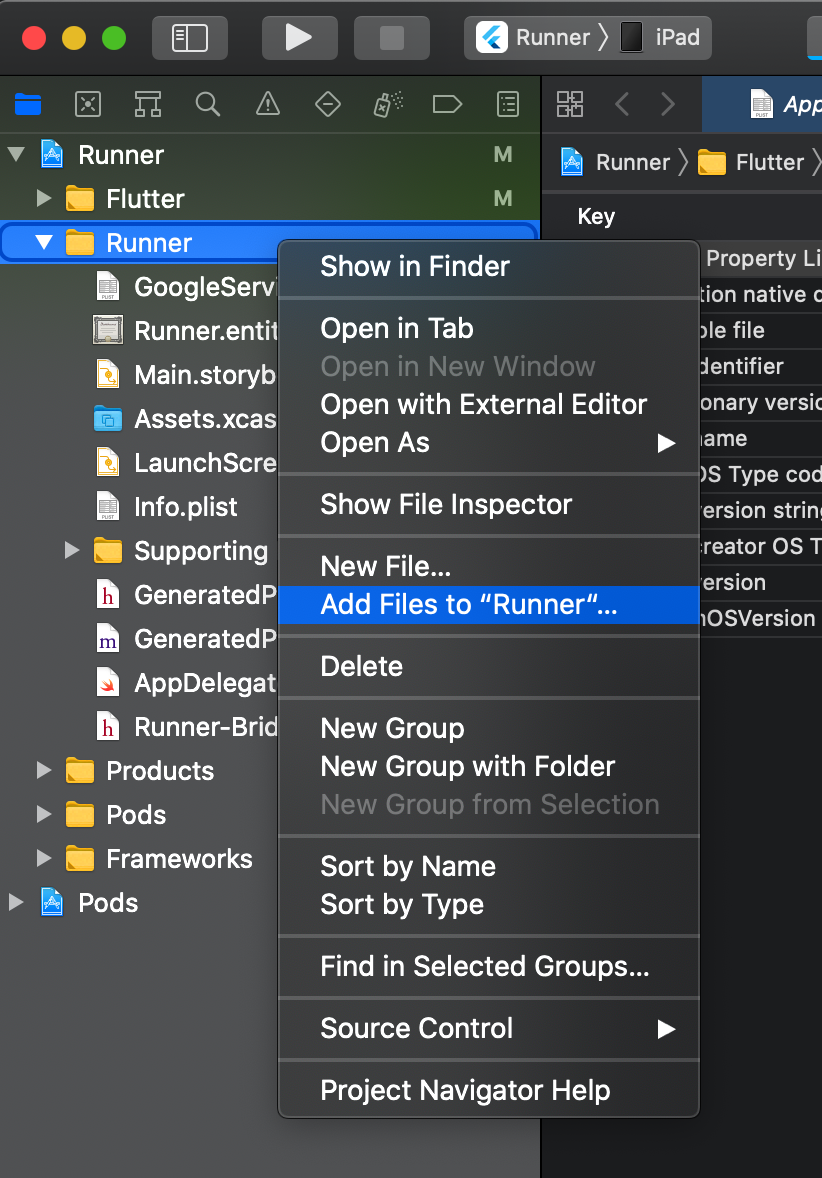Open the Source Control navigator

[88, 104]
